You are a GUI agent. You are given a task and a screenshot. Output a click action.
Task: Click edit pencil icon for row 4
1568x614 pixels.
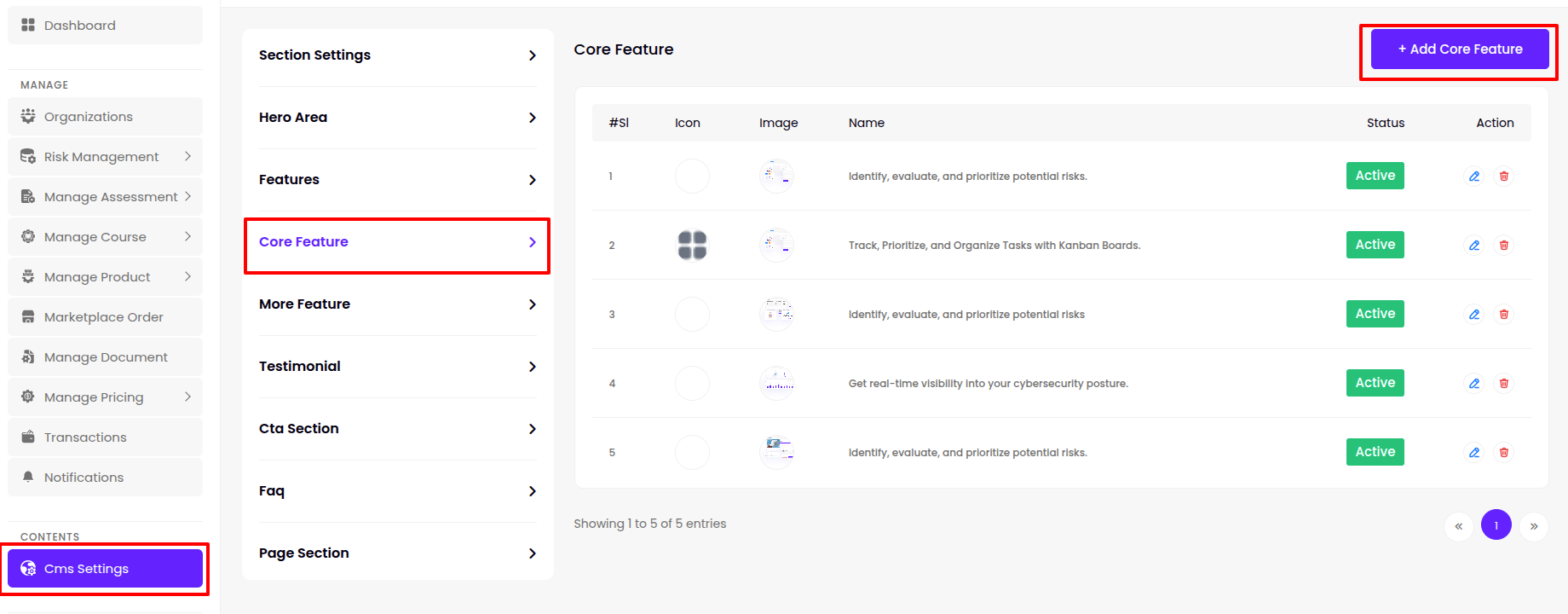pyautogui.click(x=1473, y=384)
